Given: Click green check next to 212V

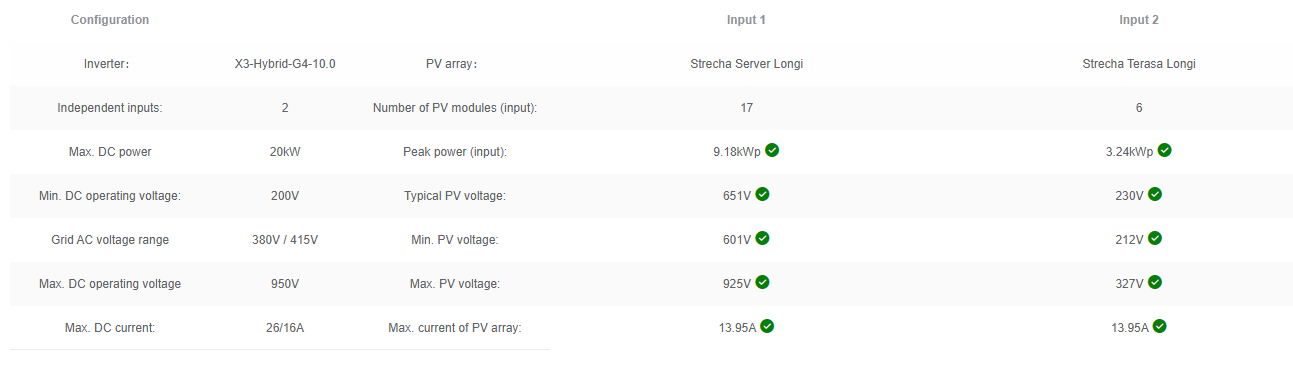Looking at the screenshot, I should [1155, 238].
